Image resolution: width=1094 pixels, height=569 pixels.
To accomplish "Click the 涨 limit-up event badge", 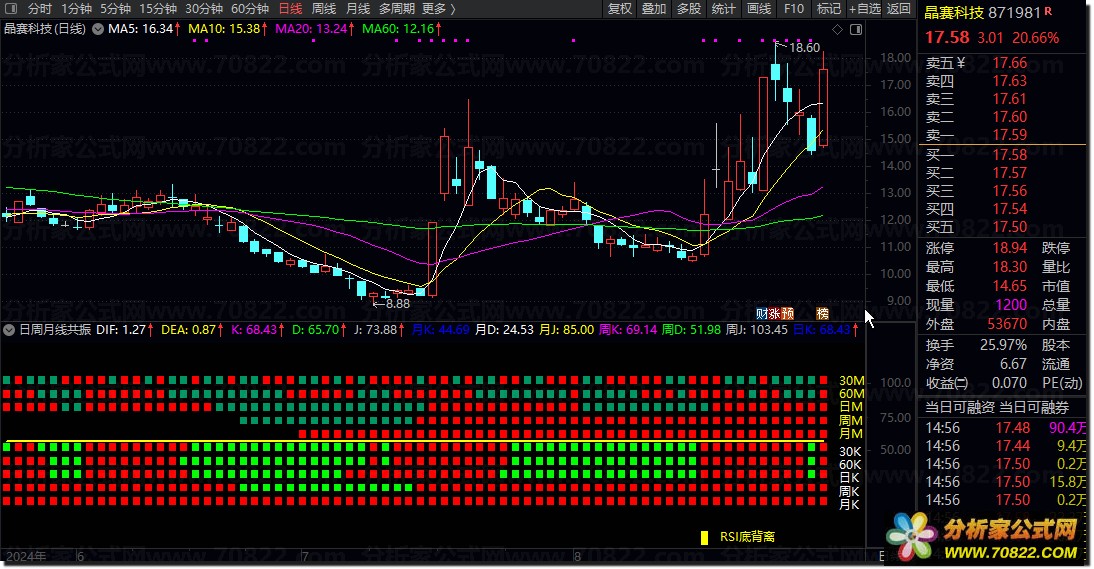I will [x=774, y=314].
